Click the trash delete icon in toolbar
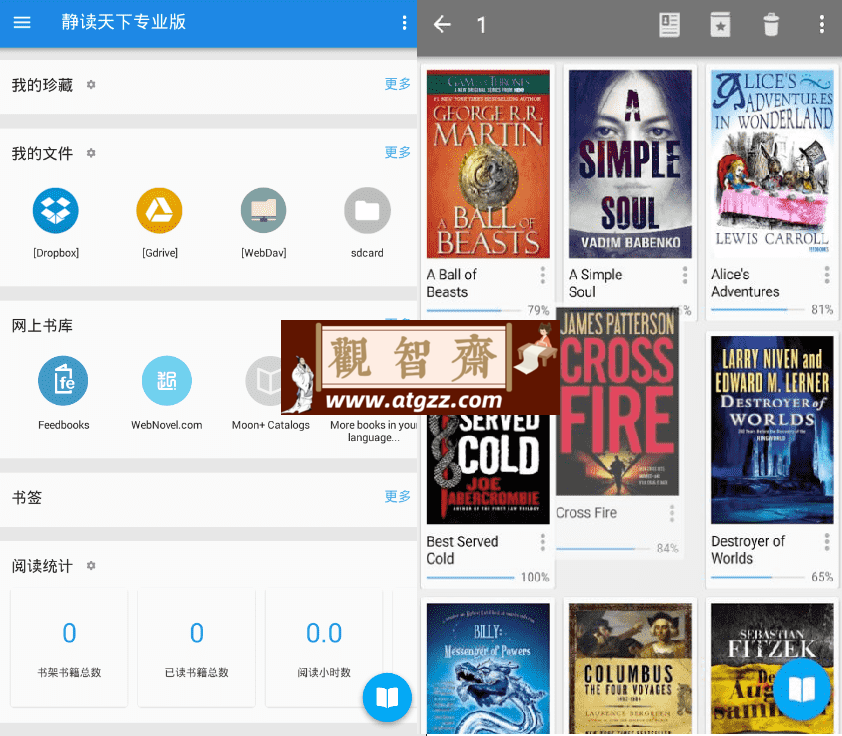Image resolution: width=842 pixels, height=736 pixels. click(x=771, y=25)
